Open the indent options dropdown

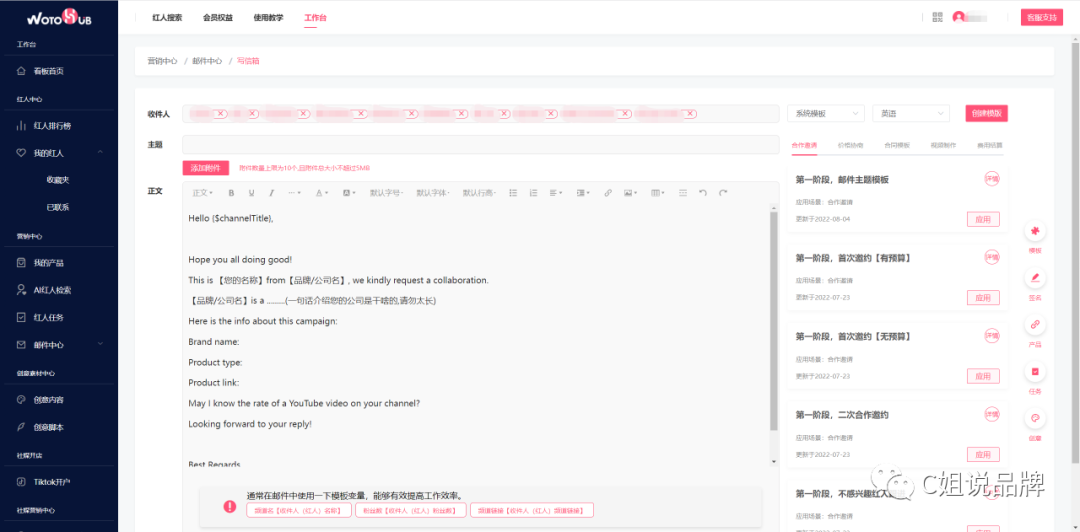point(582,193)
